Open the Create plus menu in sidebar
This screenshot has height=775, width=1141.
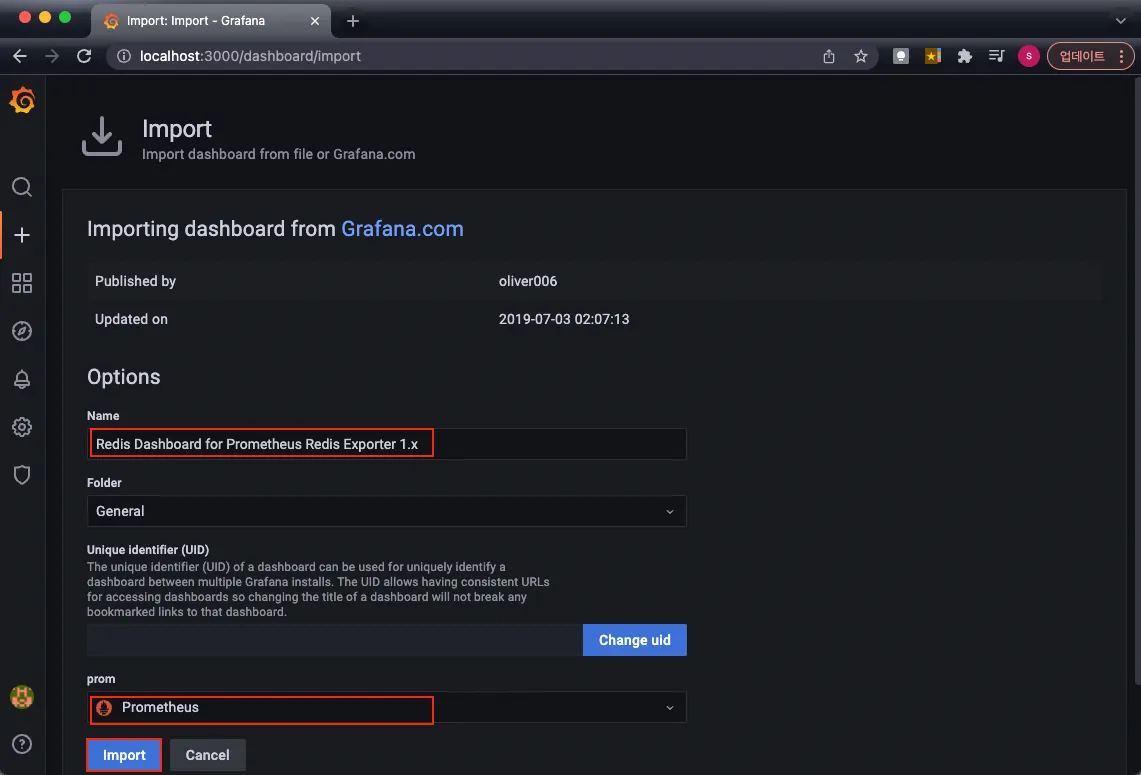[x=22, y=235]
